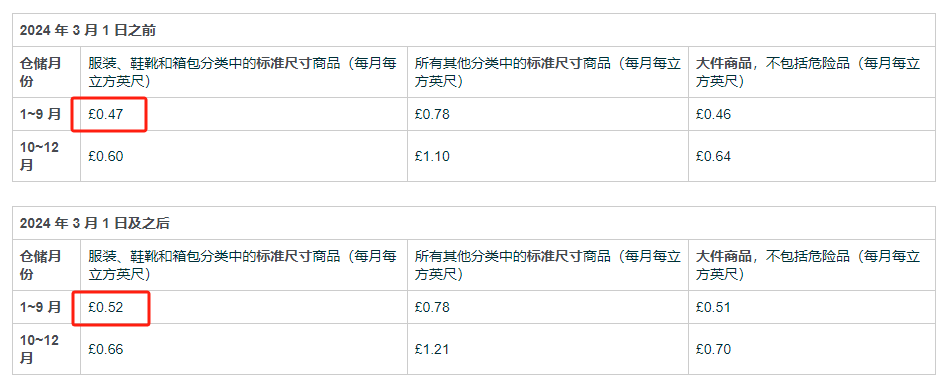948x390 pixels.
Task: Click '1~9 月' row label in first table
Action: [x=41, y=114]
